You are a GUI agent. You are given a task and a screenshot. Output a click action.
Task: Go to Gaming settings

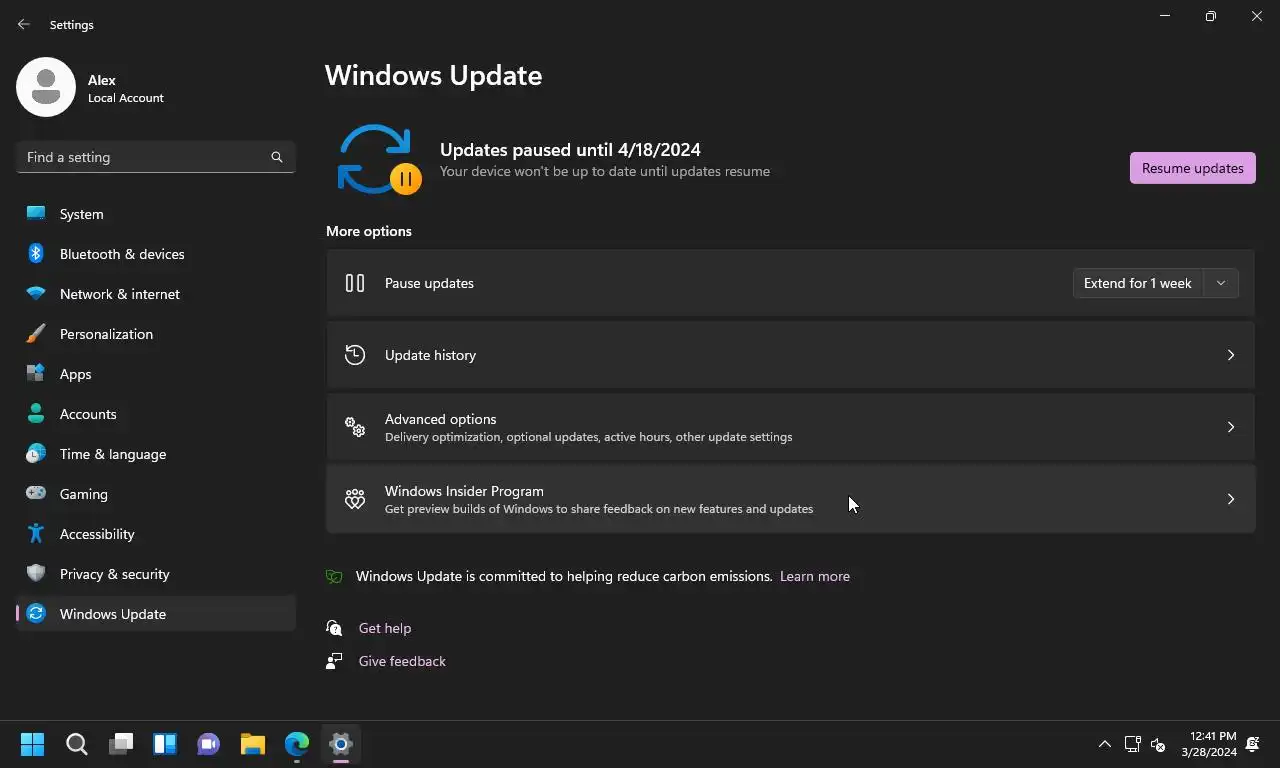pos(156,494)
